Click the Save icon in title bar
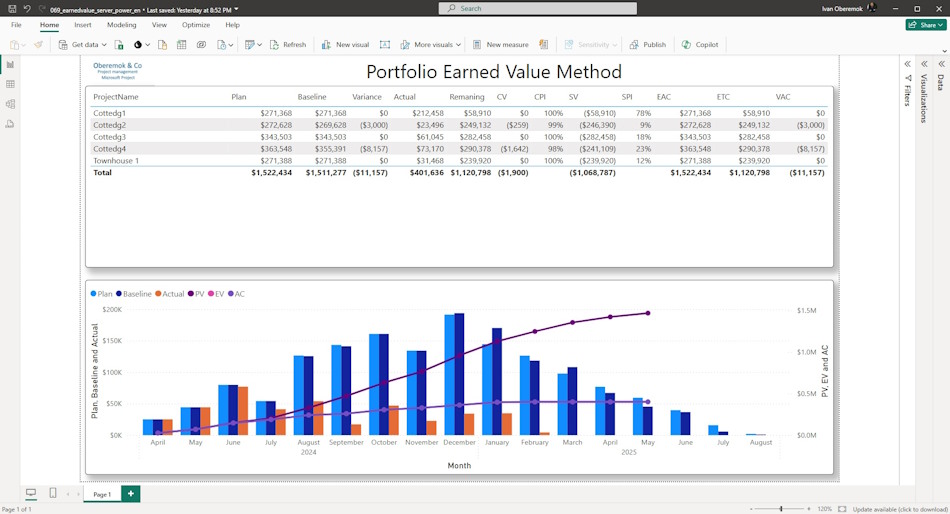The width and height of the screenshot is (950, 514). pos(12,8)
